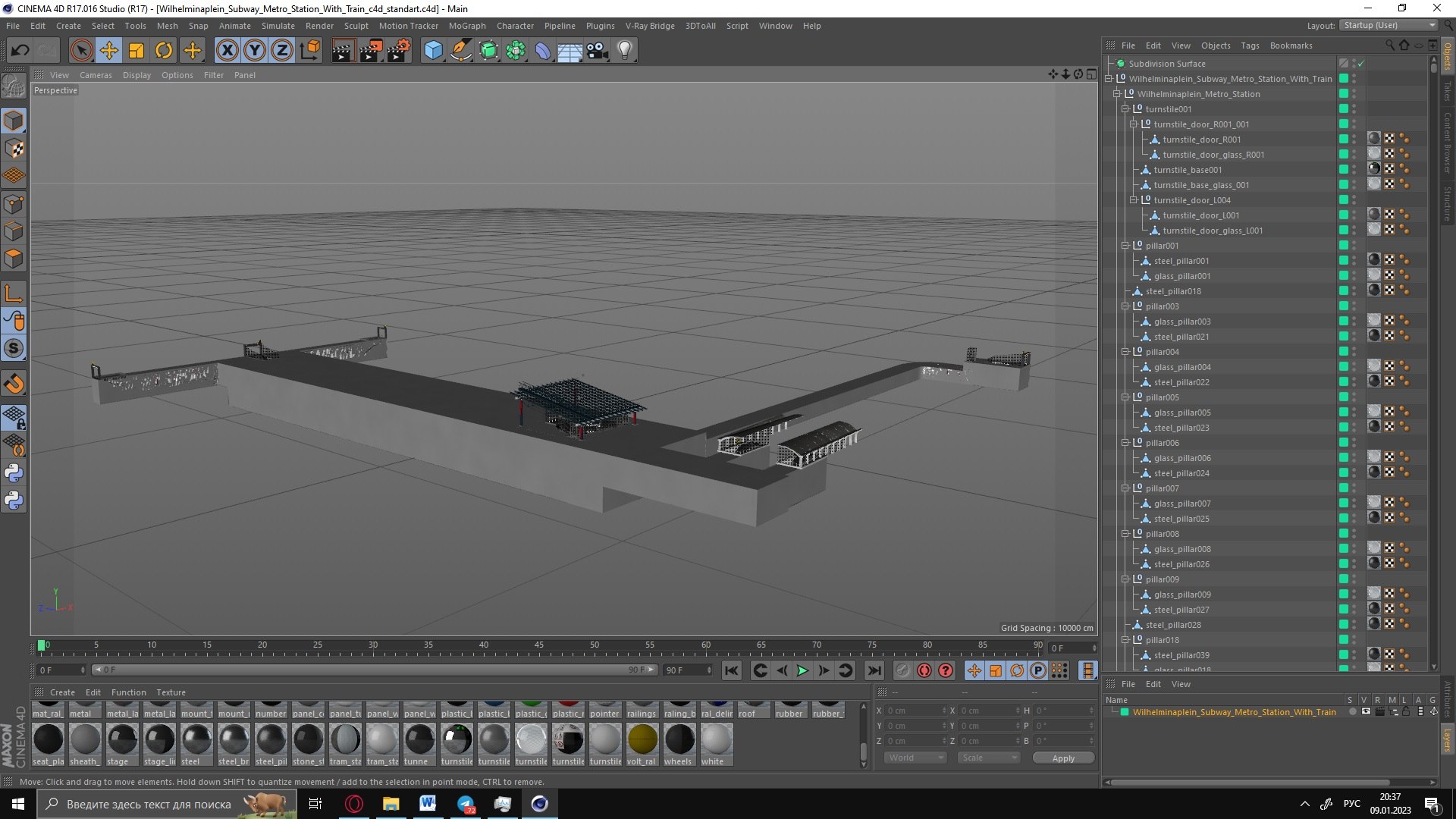Click the Floor environment icon

pos(570,51)
